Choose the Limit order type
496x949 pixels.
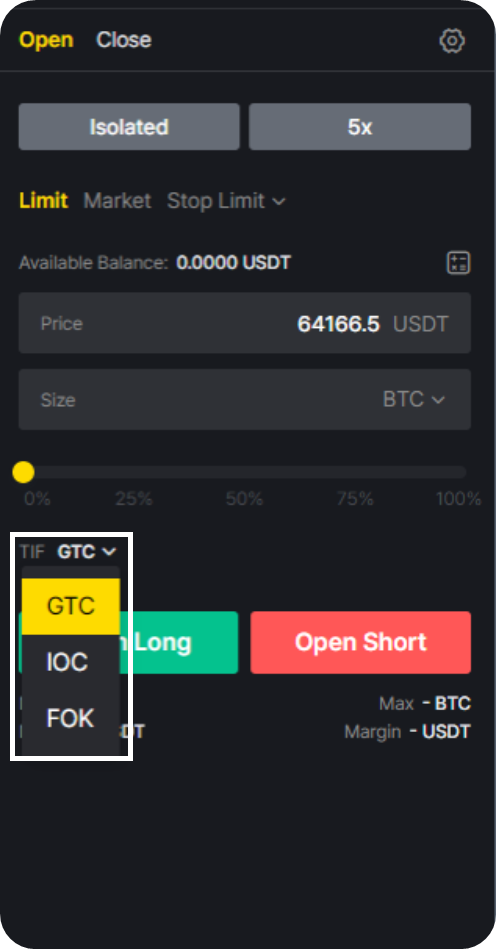(x=44, y=200)
